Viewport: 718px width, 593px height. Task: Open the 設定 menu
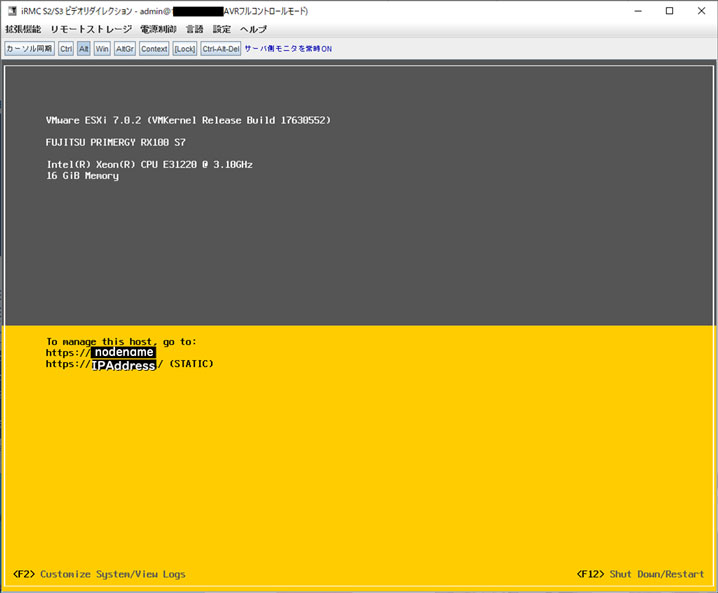tap(222, 29)
